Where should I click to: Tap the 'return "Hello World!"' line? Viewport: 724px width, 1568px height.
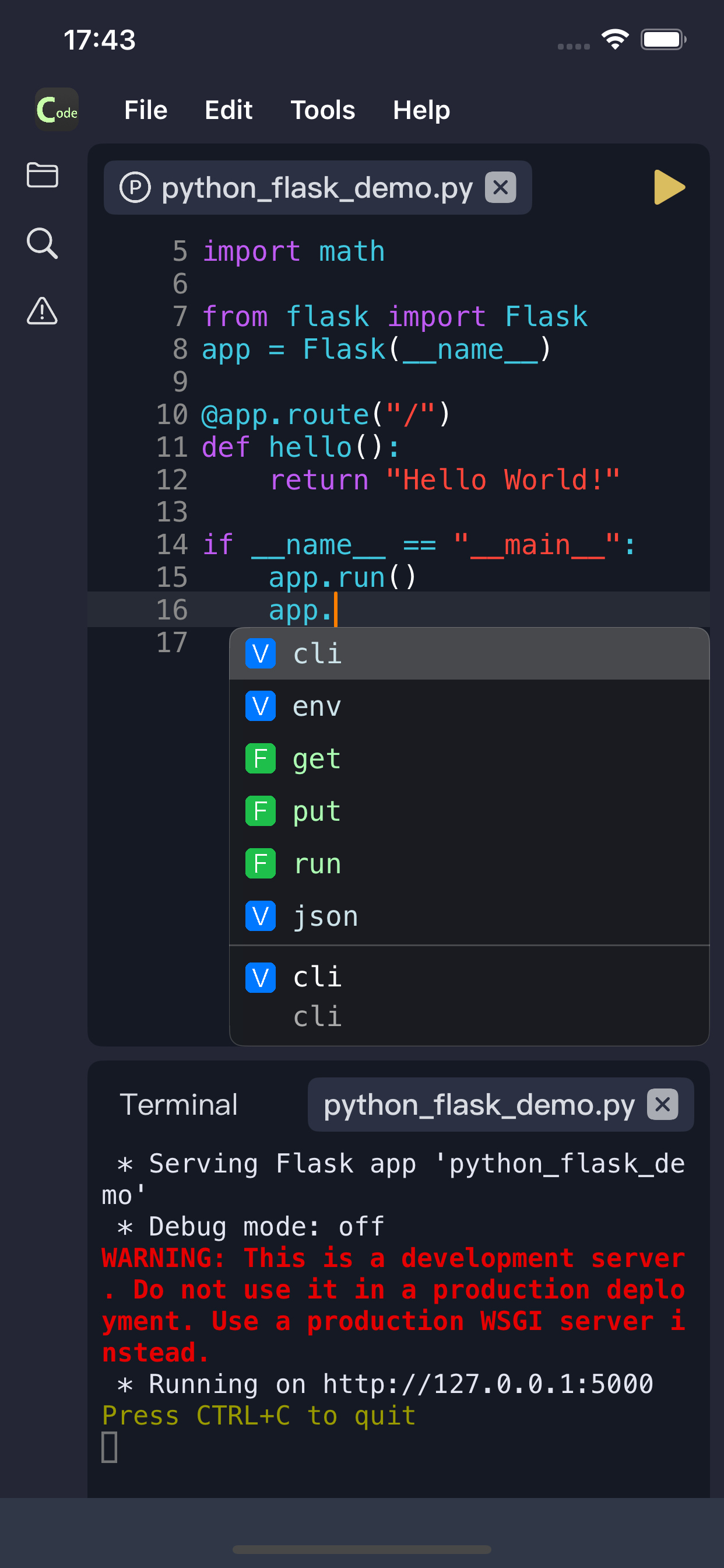coord(444,480)
